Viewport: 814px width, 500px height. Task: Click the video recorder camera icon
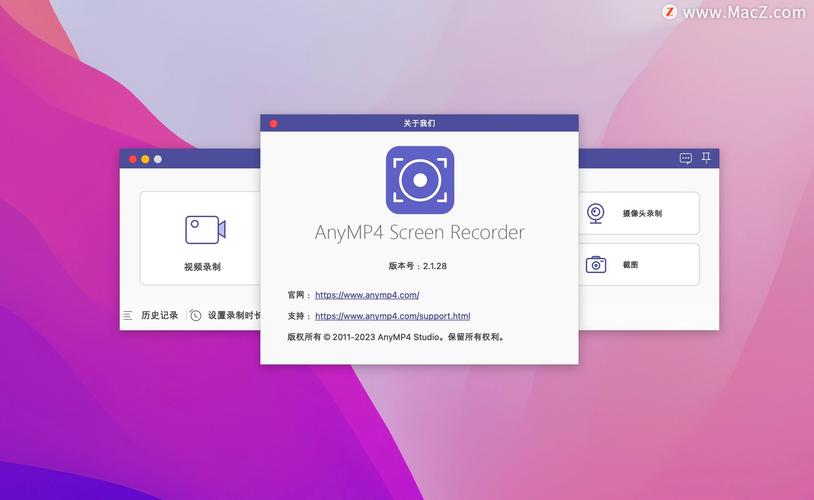[x=205, y=229]
